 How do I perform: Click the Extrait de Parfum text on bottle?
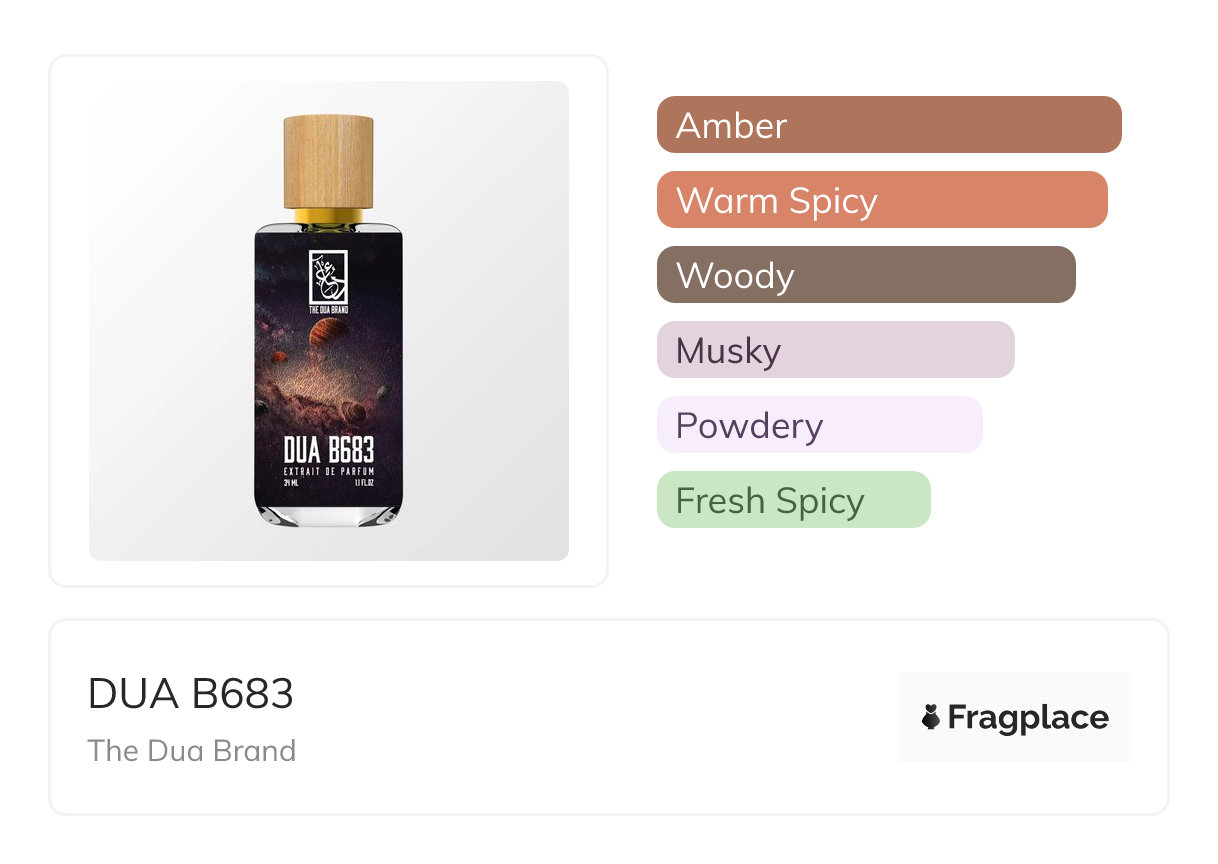329,471
